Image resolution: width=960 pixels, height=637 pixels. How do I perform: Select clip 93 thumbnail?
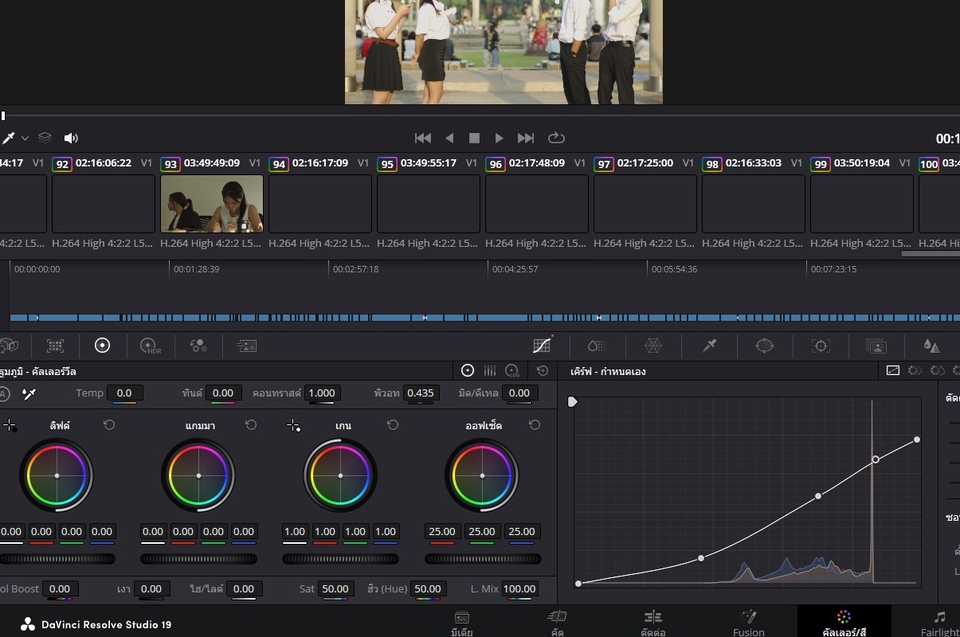(212, 204)
